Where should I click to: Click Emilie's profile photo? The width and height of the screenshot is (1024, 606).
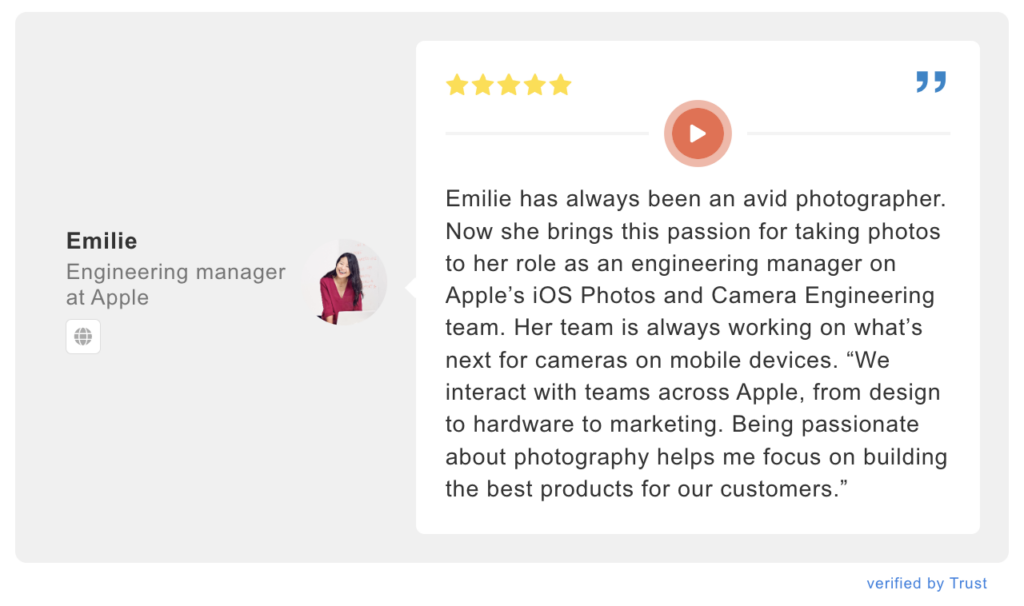[346, 283]
